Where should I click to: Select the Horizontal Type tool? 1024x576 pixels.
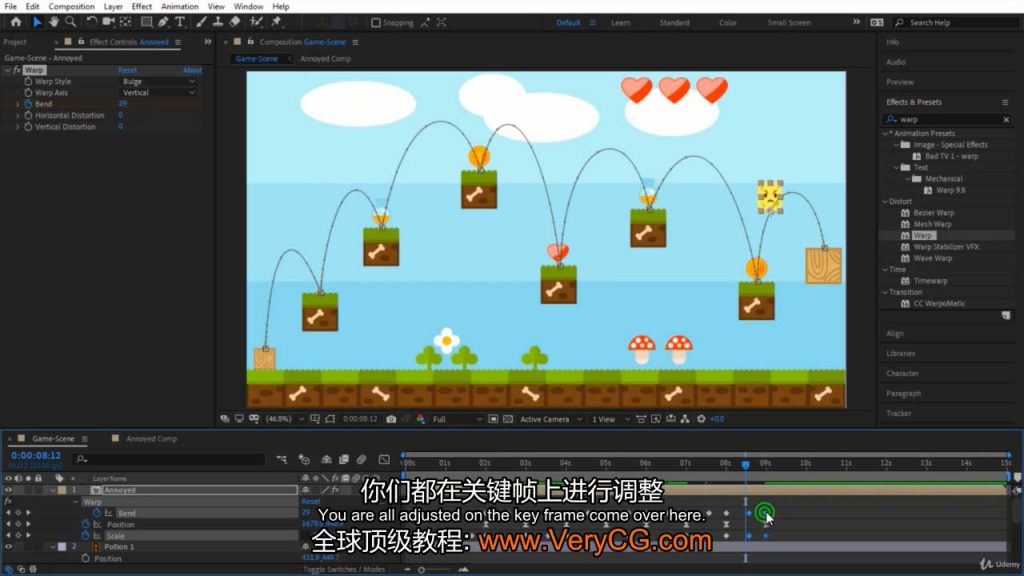pos(180,22)
